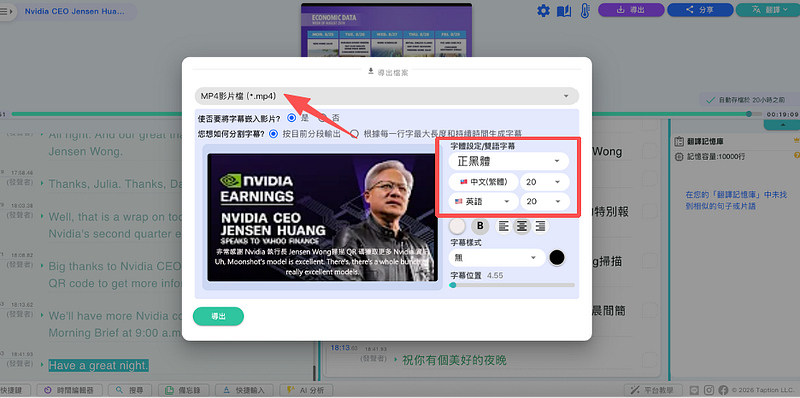
Task: Open the font size dropdown for 中文(繁體)
Action: tap(544, 182)
